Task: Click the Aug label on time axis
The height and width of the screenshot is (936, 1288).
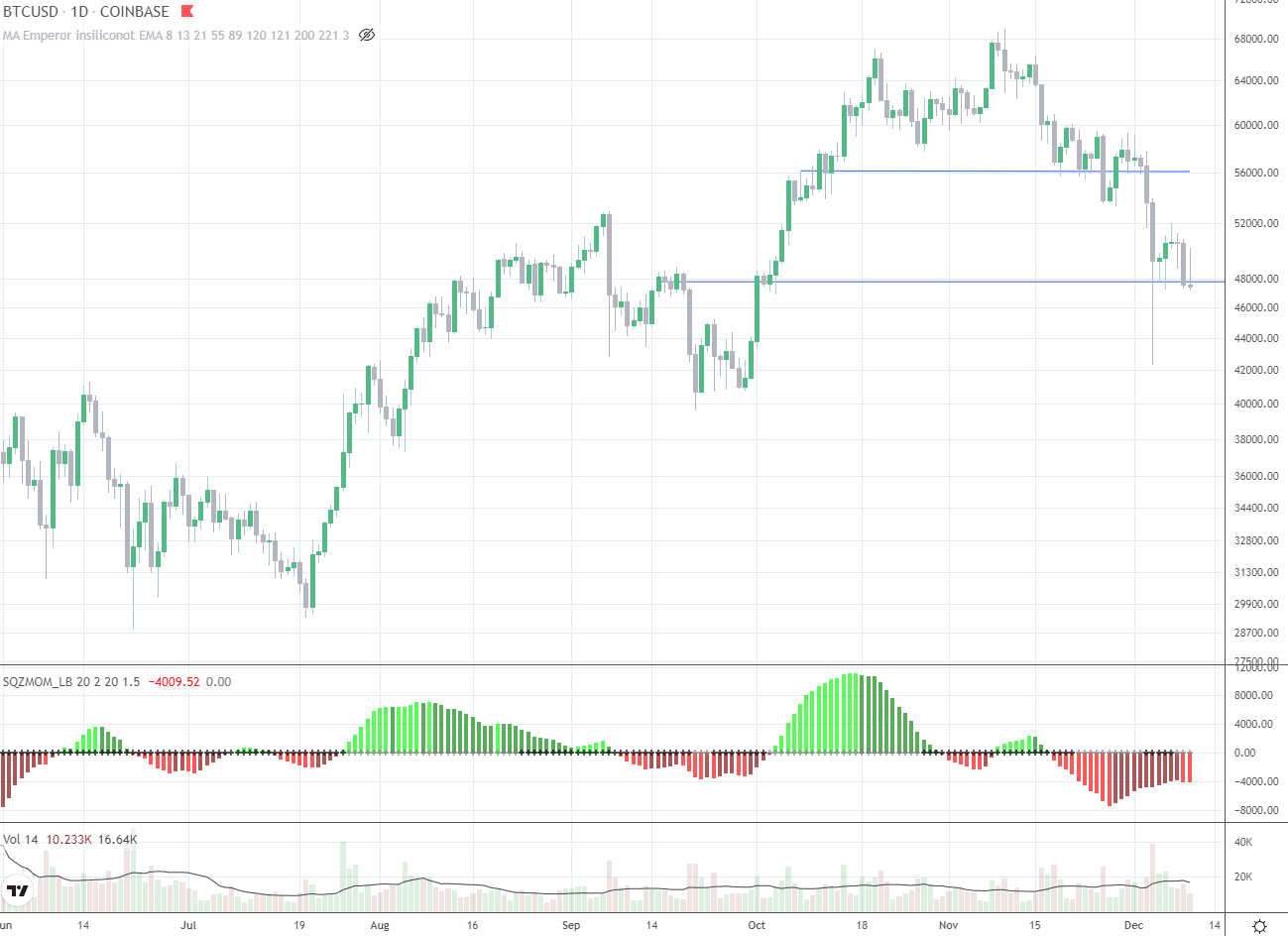Action: coord(379,926)
